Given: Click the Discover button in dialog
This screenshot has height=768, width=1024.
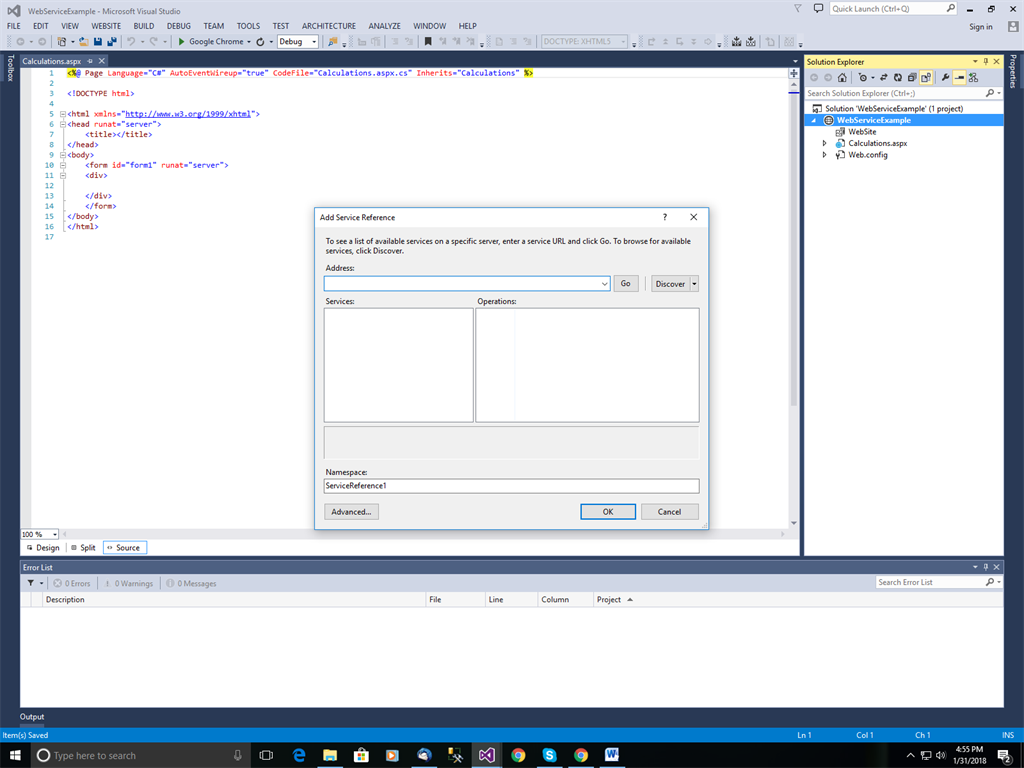Looking at the screenshot, I should pos(670,283).
